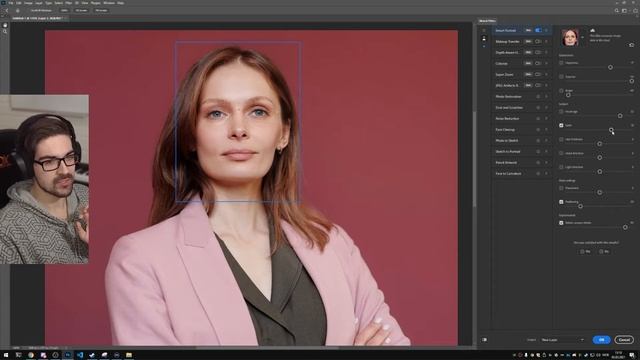Image resolution: width=640 pixels, height=360 pixels.
Task: Uncheck the Feathering checkbox
Action: coord(561,202)
